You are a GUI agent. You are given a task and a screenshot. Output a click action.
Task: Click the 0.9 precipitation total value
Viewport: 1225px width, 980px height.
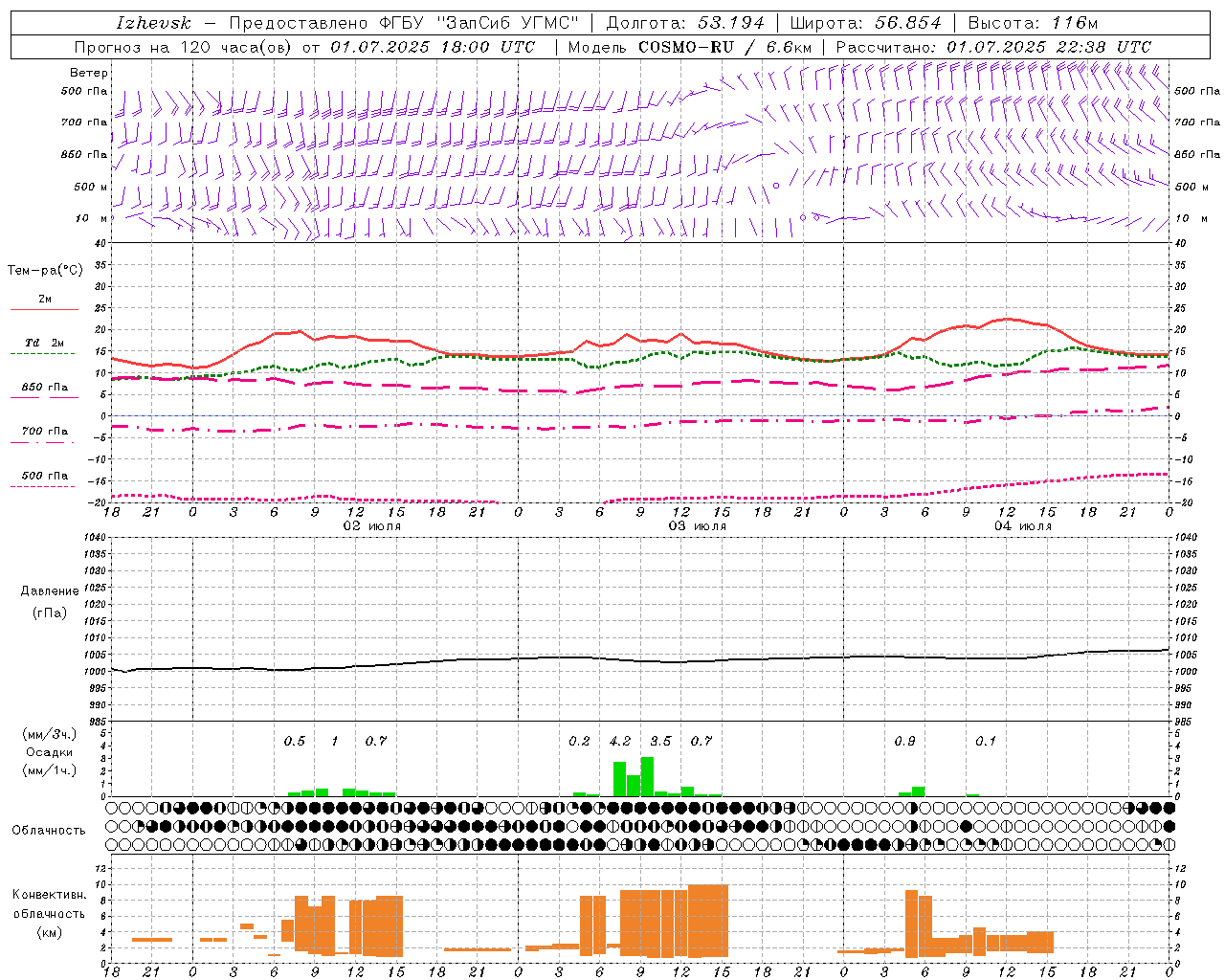click(x=904, y=742)
